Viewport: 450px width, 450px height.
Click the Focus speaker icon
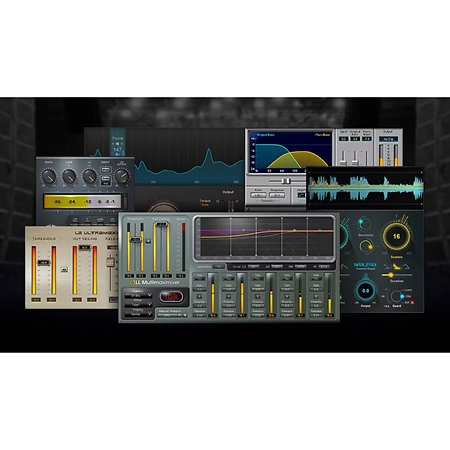click(117, 144)
